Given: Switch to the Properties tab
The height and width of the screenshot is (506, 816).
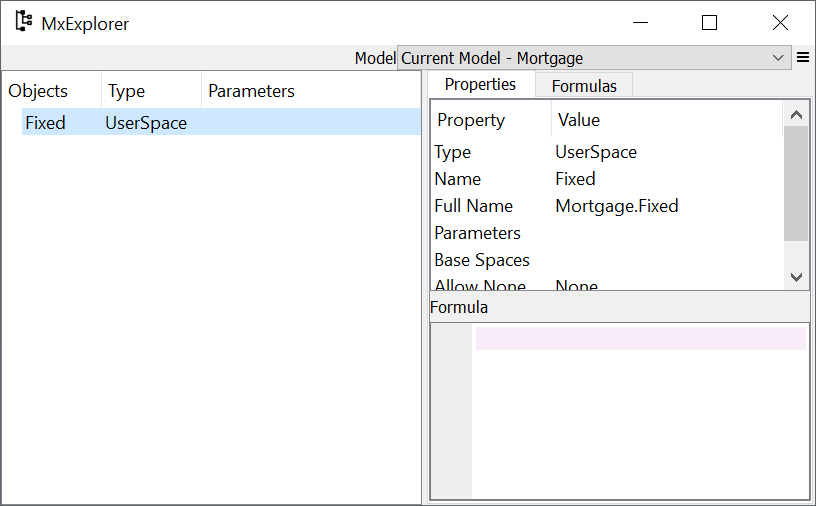Looking at the screenshot, I should pyautogui.click(x=480, y=85).
